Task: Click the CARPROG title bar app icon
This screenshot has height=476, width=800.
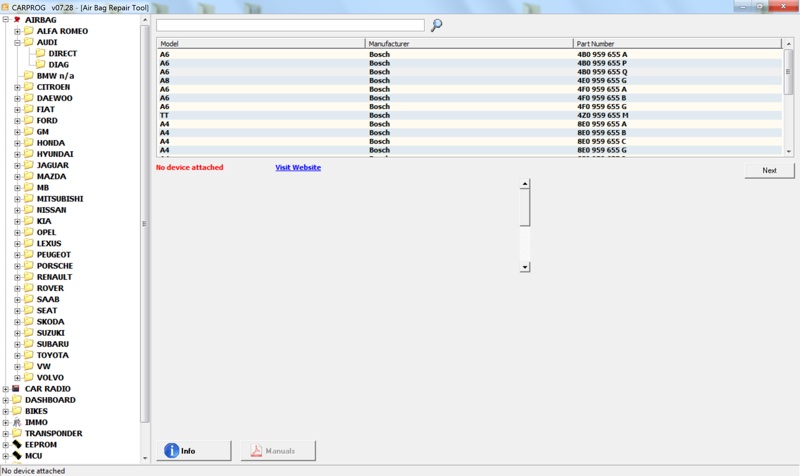Action: (5, 7)
